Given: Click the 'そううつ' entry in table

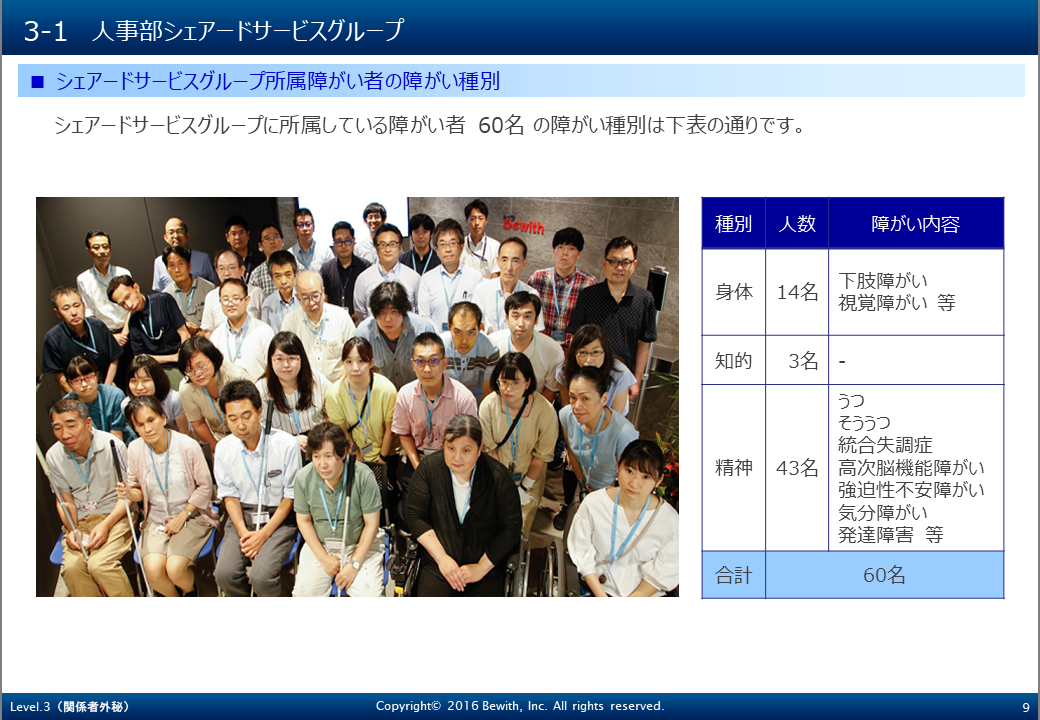Looking at the screenshot, I should 864,423.
